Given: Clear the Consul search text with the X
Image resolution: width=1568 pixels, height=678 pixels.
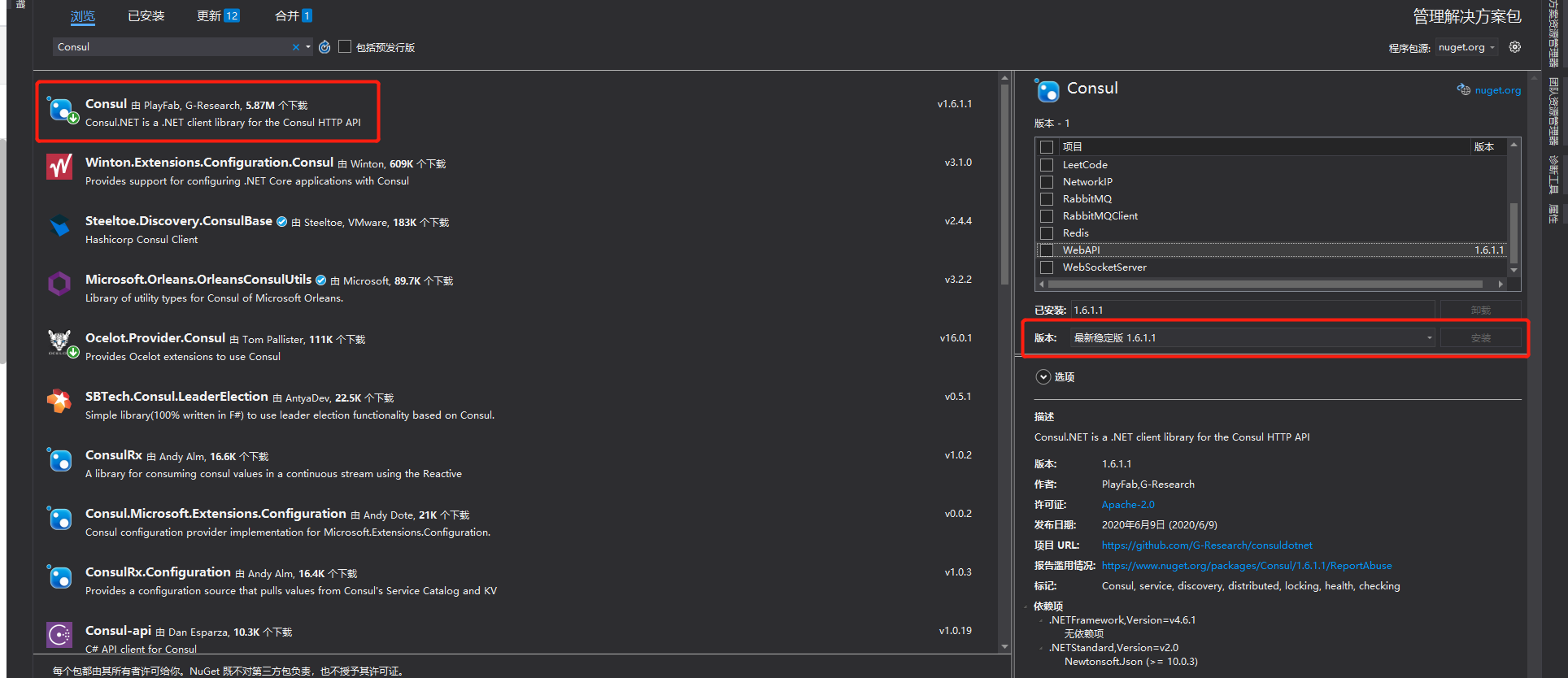Looking at the screenshot, I should [296, 47].
